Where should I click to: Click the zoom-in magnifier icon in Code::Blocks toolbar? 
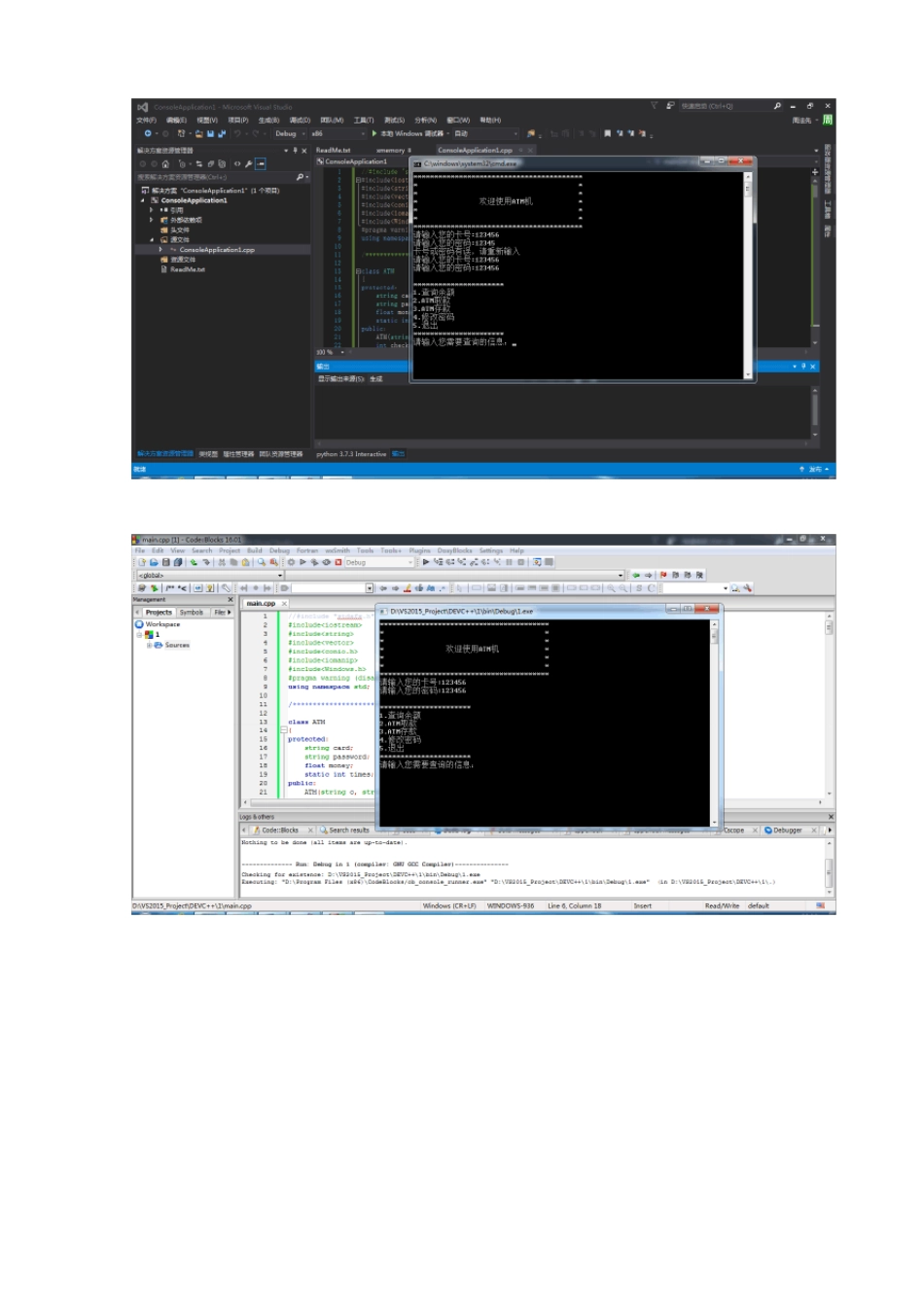click(x=611, y=588)
